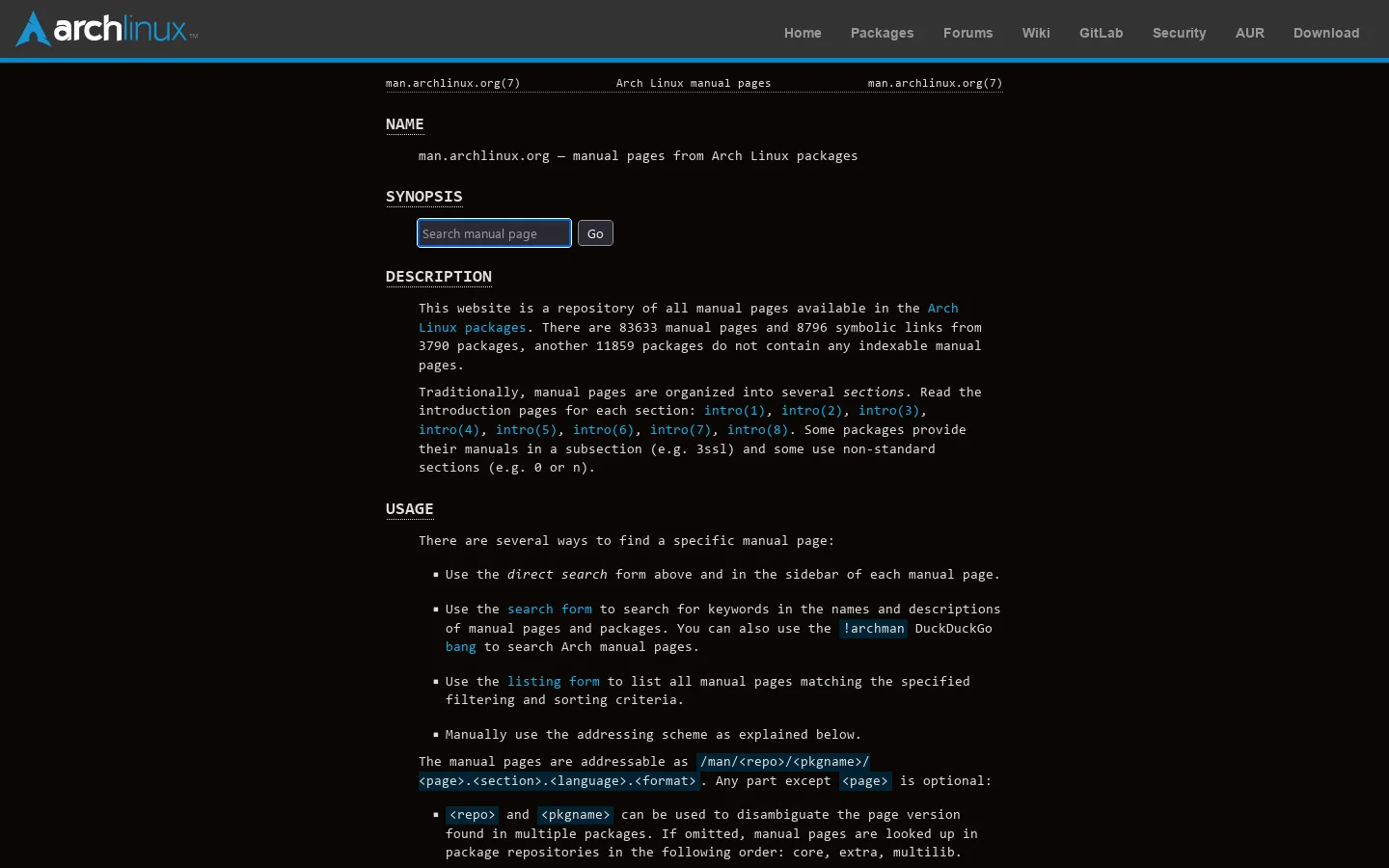Click the Go search button
Viewport: 1389px width, 868px height.
pos(595,233)
